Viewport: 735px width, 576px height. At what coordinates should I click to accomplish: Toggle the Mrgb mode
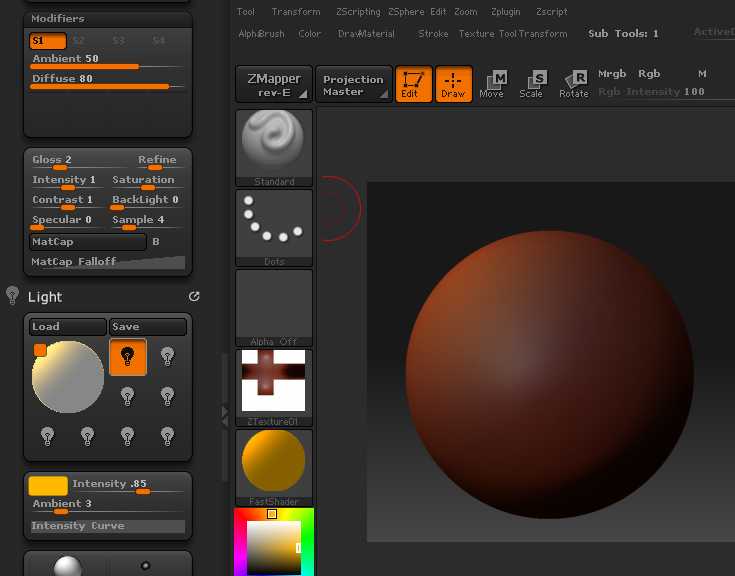point(612,74)
